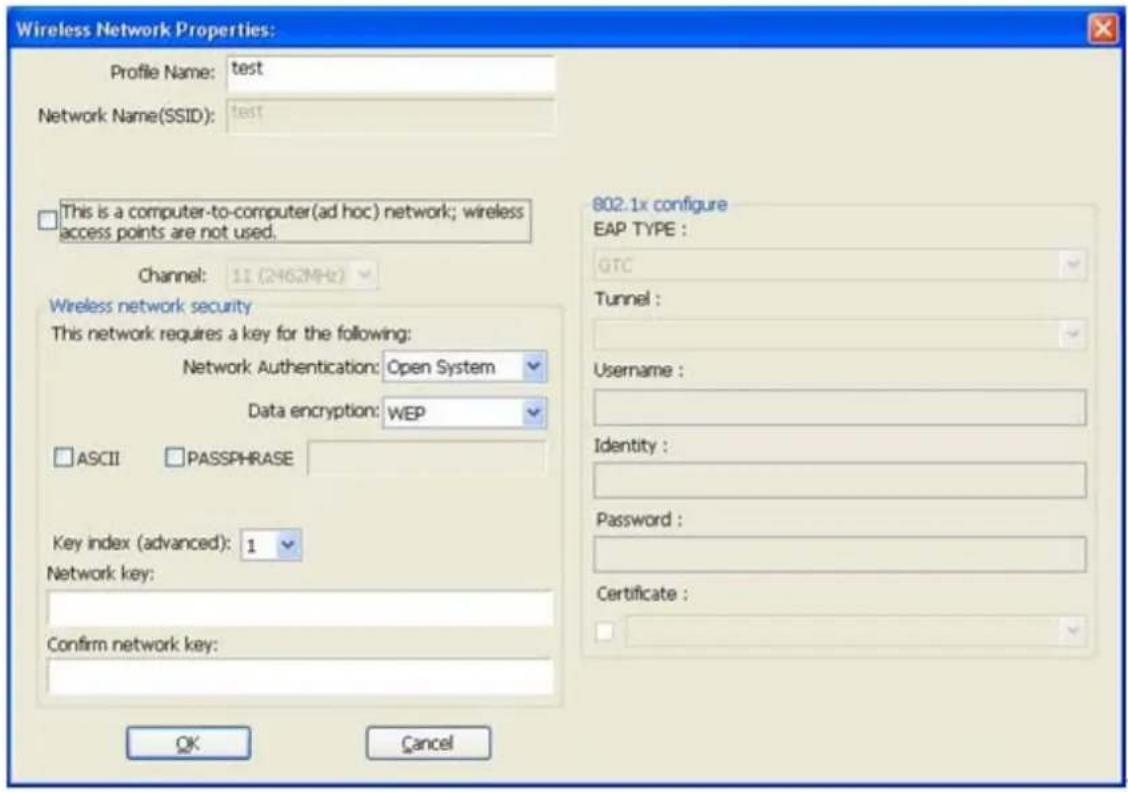Click the Cancel button
The width and height of the screenshot is (1128, 792).
[428, 743]
